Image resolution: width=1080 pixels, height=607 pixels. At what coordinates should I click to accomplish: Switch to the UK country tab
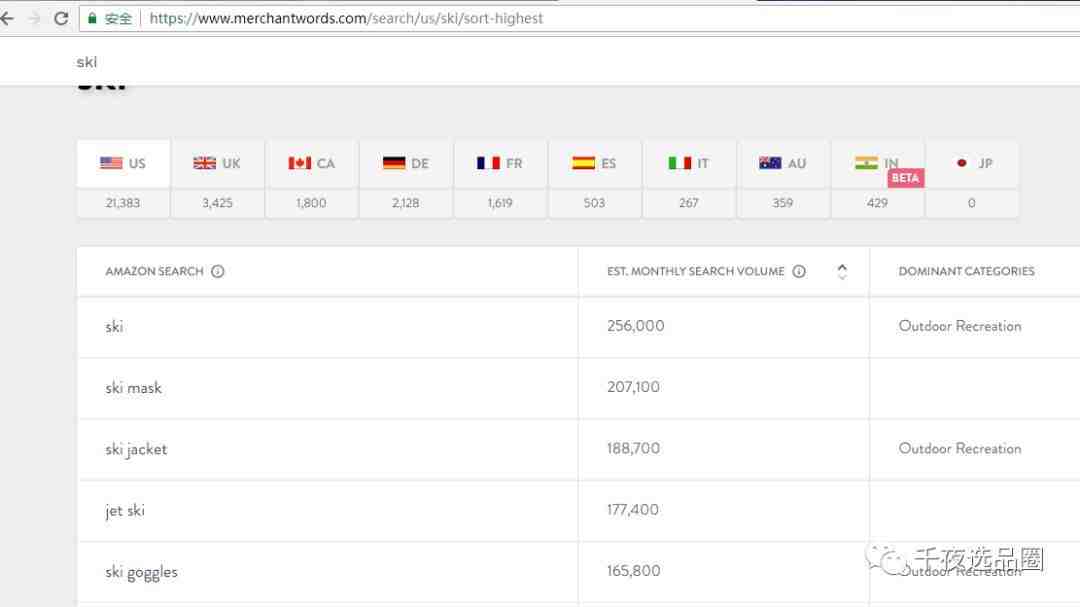coord(217,164)
